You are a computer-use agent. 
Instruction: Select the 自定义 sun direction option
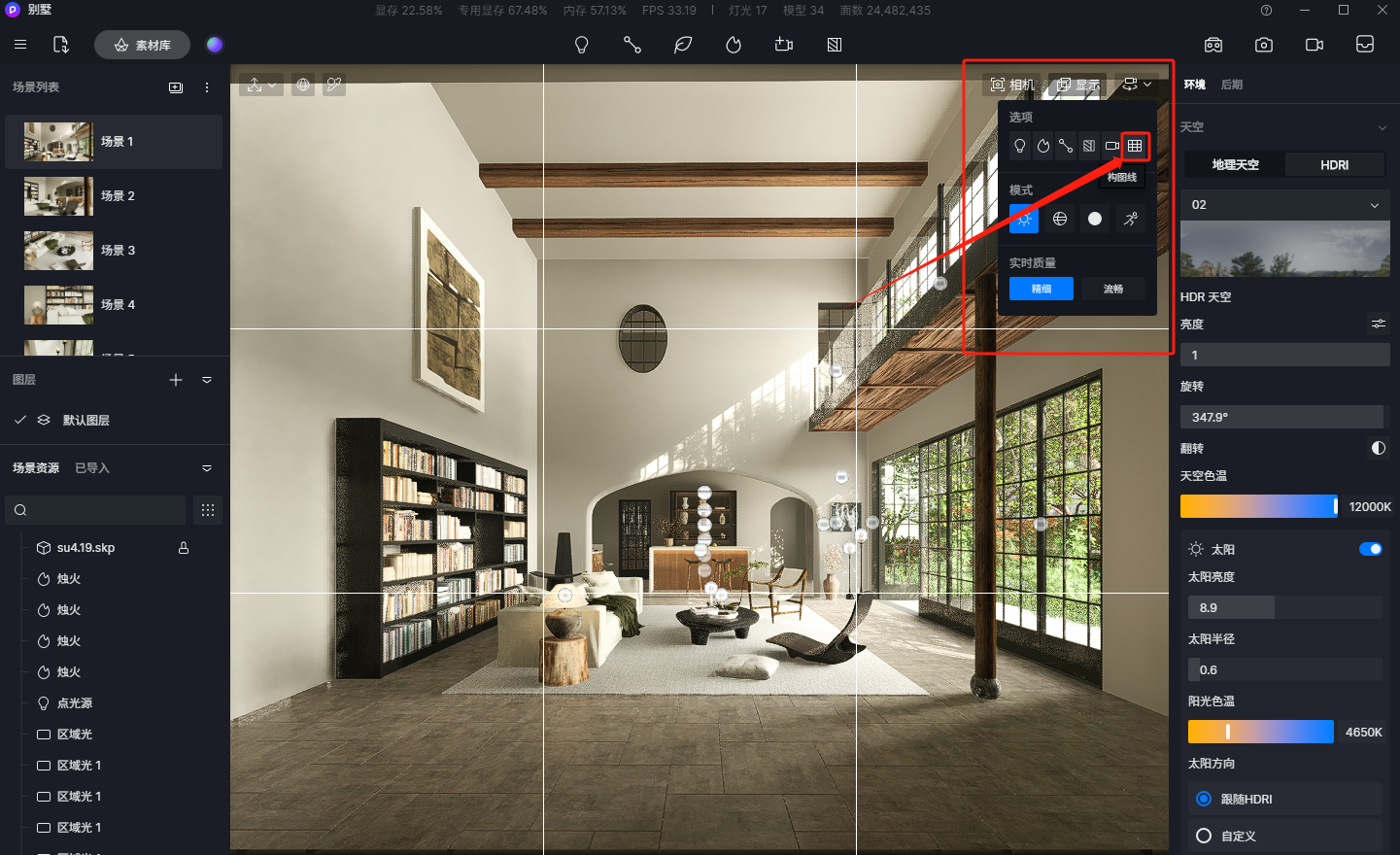[1204, 836]
